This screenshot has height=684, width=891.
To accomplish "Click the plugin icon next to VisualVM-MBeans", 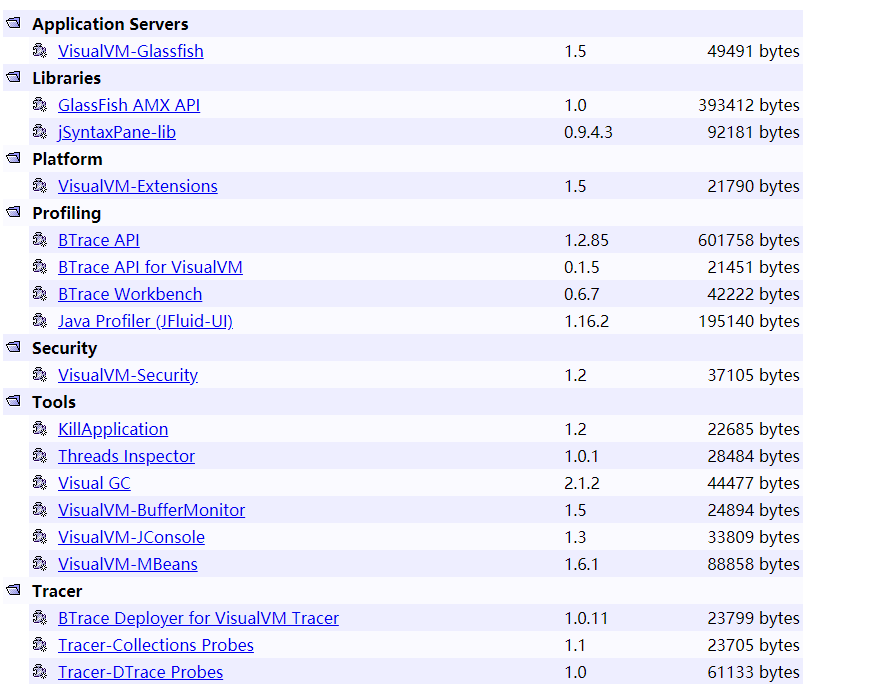I will pyautogui.click(x=40, y=564).
